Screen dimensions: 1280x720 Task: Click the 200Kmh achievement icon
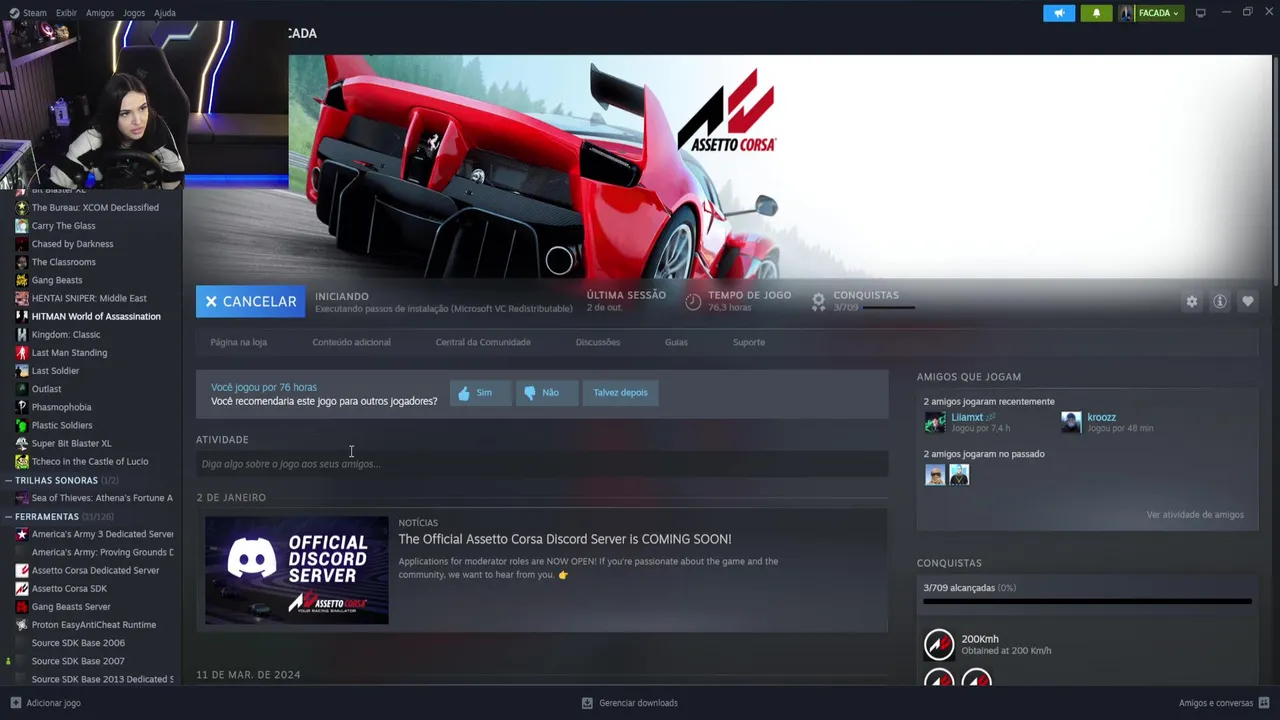point(939,645)
